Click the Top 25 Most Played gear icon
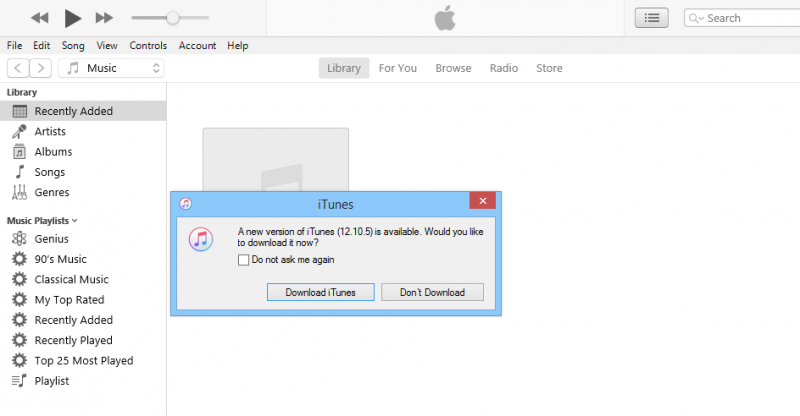Viewport: 800px width, 416px height. pos(19,360)
